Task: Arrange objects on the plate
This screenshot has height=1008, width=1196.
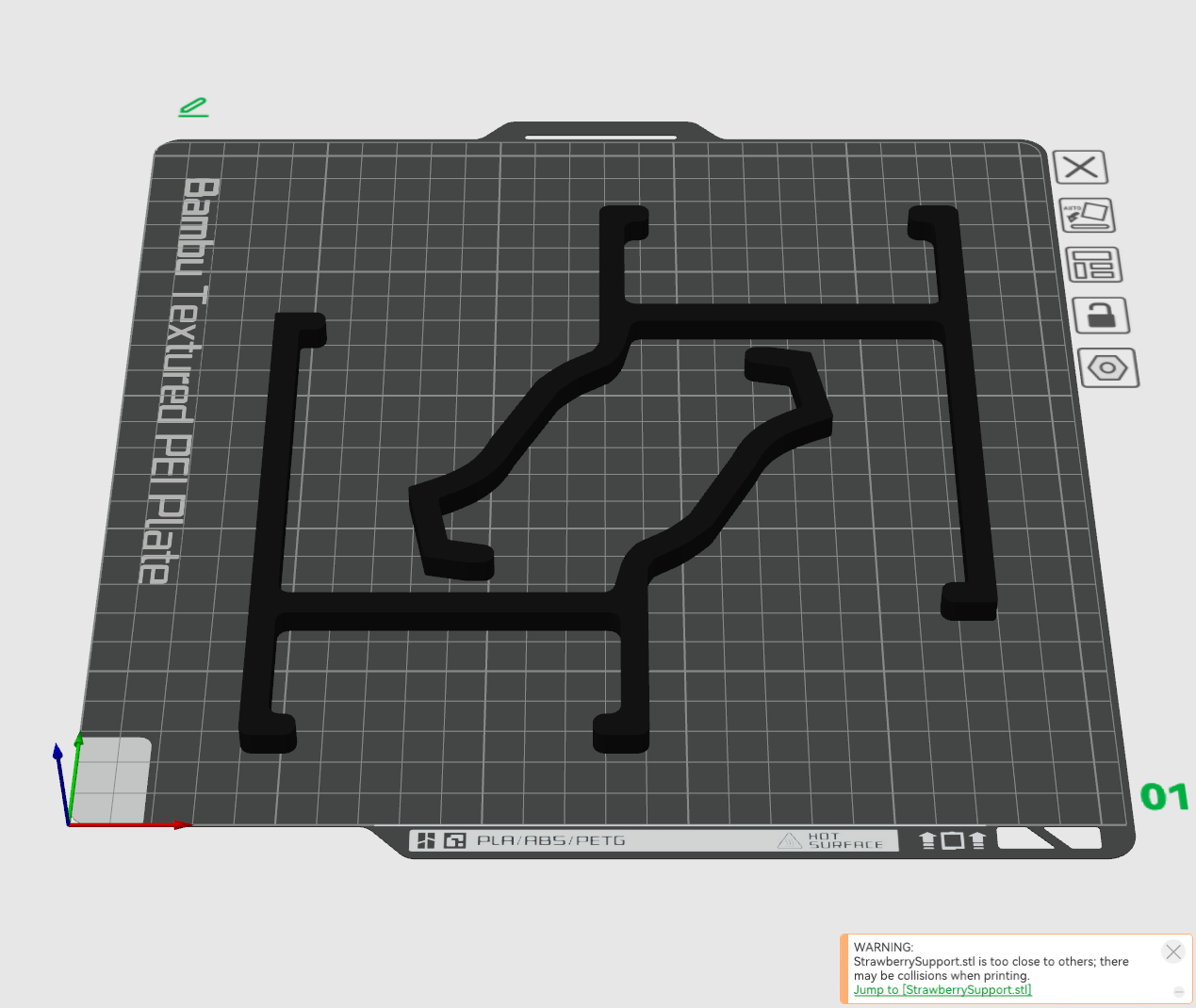Action: click(1094, 265)
